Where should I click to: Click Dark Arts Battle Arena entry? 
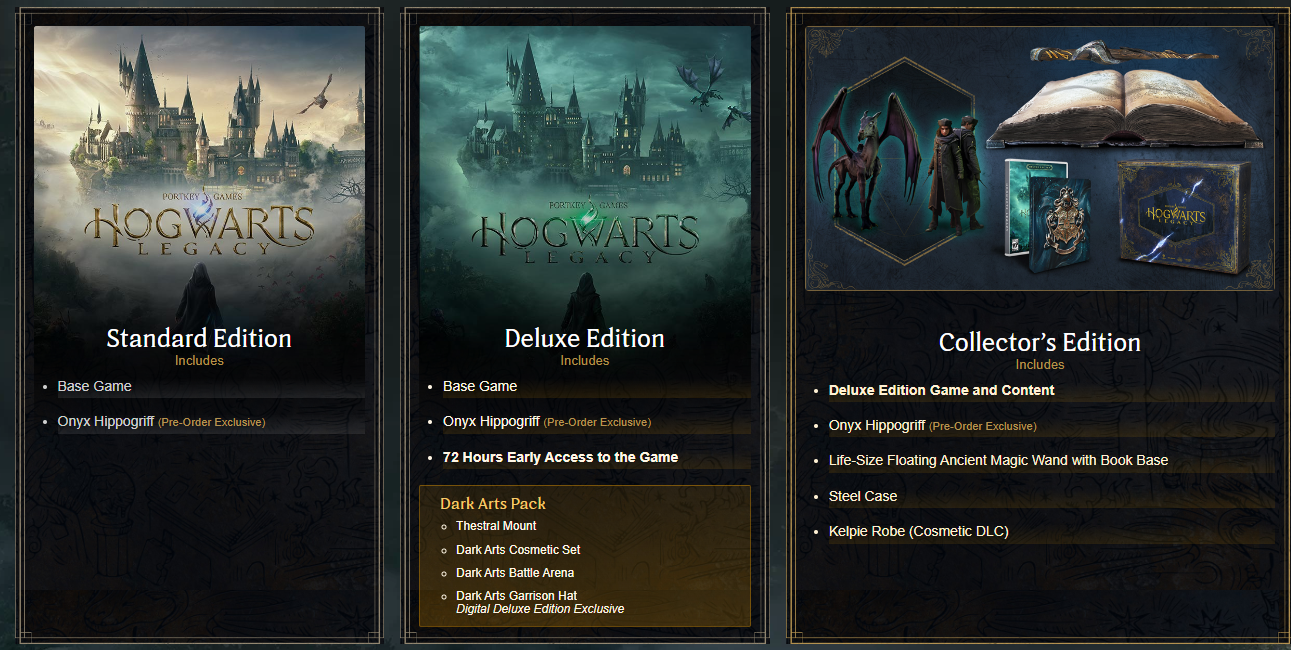pos(515,573)
